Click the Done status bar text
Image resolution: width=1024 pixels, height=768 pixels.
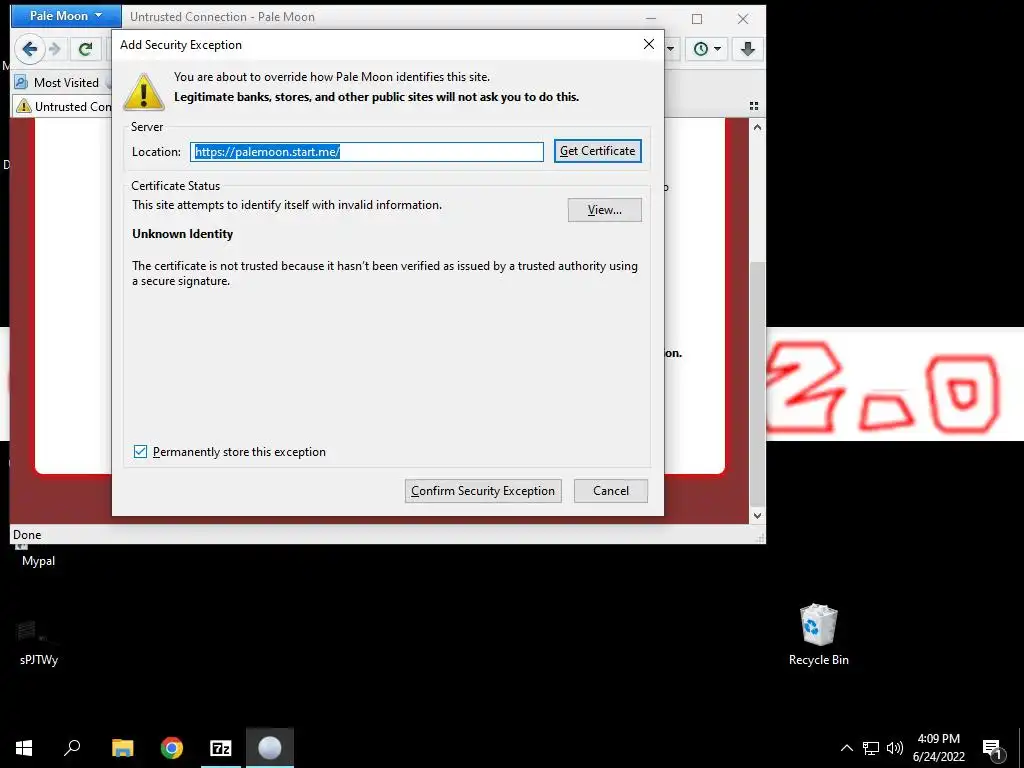coord(27,534)
